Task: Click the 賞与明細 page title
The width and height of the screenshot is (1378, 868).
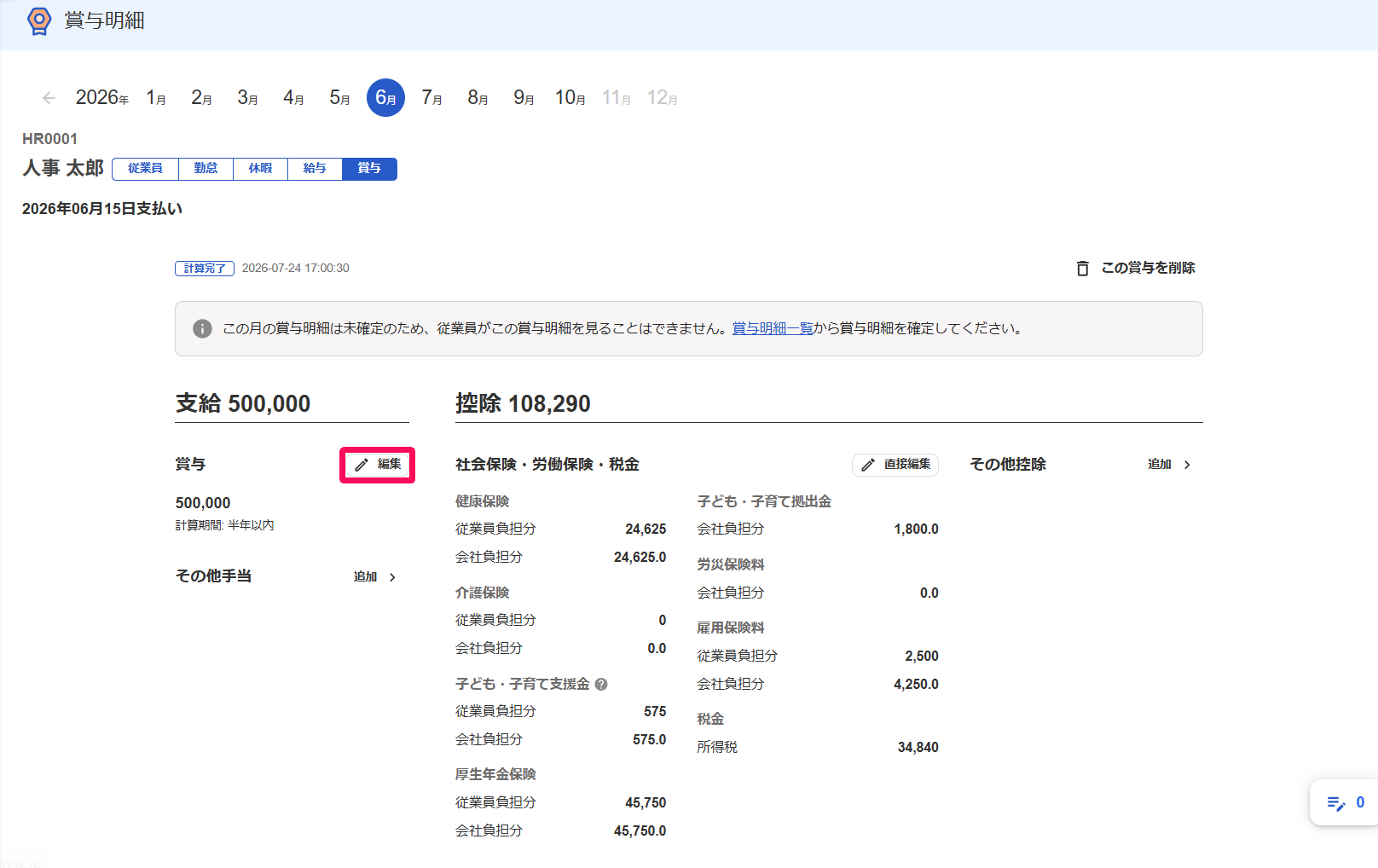Action: (104, 20)
